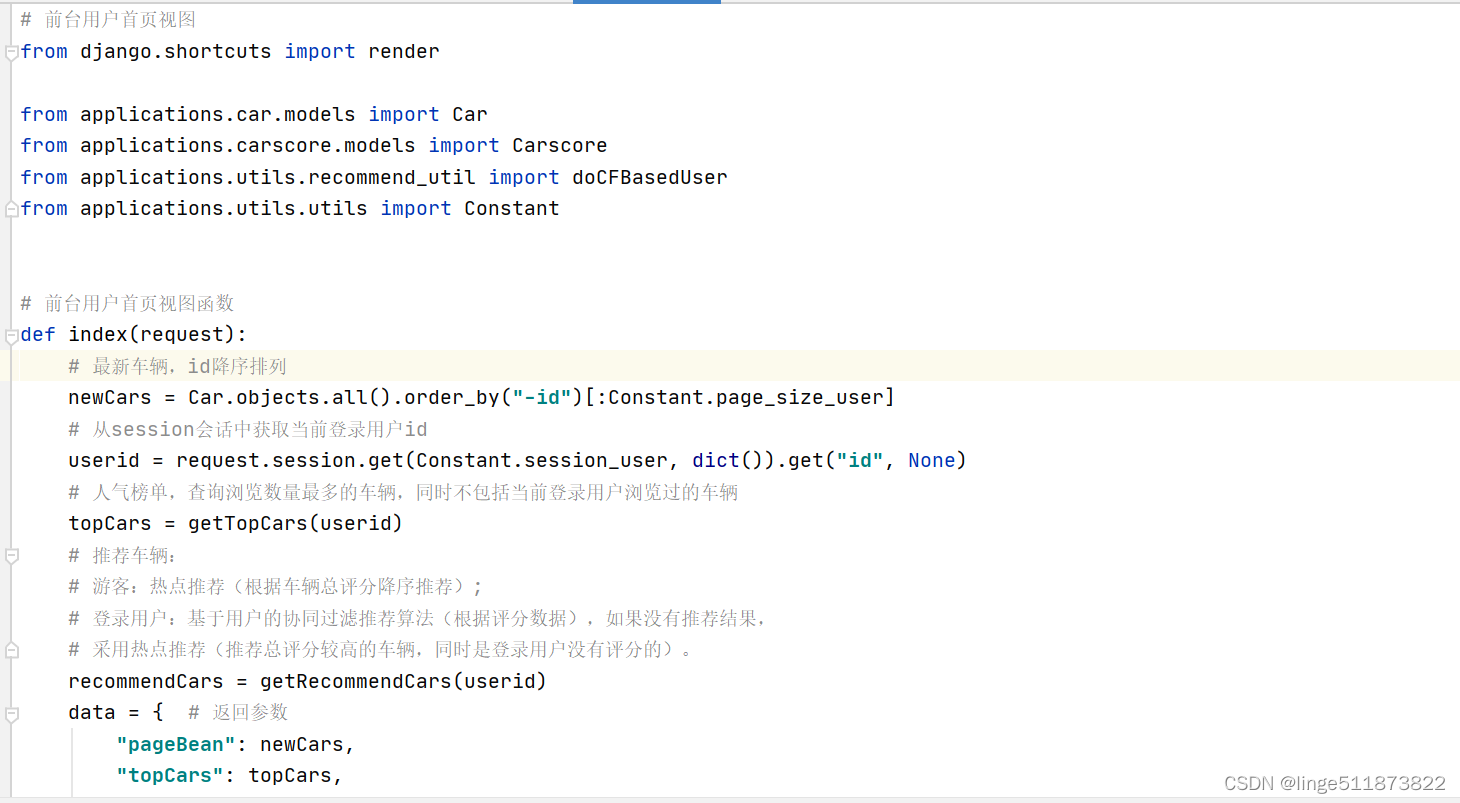Collapse the 'def index(request)' function
The width and height of the screenshot is (1460, 803).
[x=11, y=335]
